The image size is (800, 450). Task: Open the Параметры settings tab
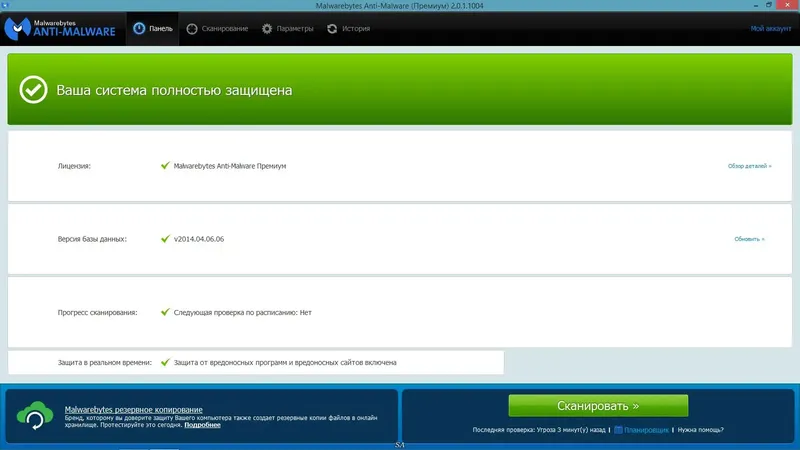coord(287,29)
